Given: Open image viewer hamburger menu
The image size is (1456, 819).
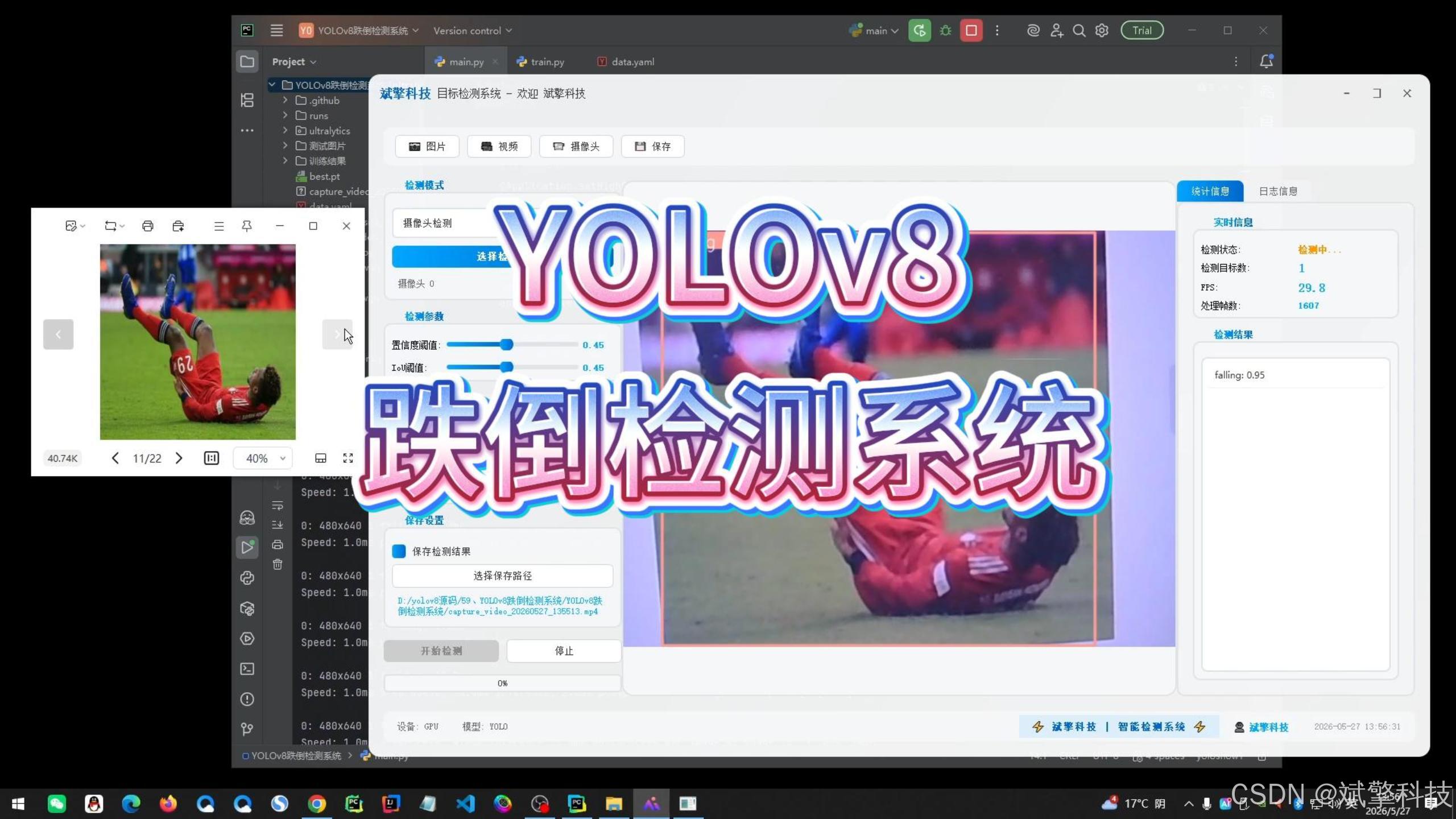Looking at the screenshot, I should pos(219,226).
